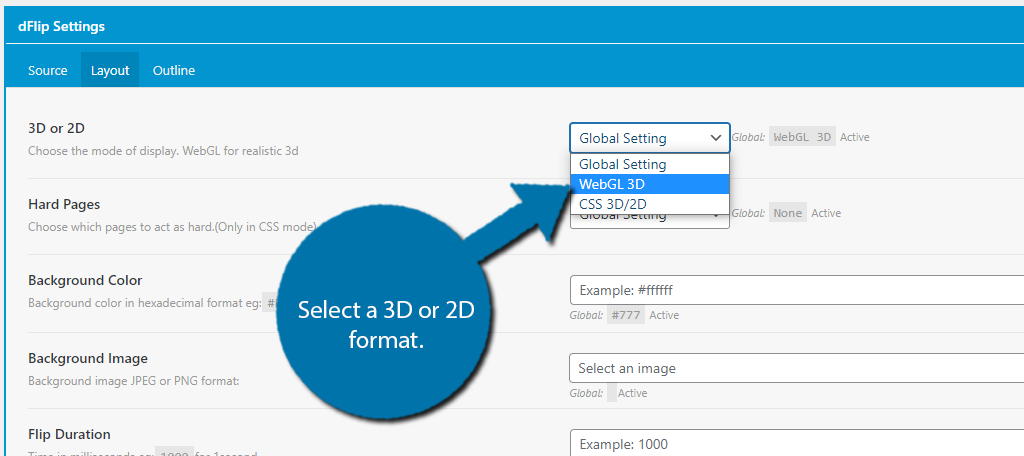Click the Flip Duration label

[x=69, y=434]
